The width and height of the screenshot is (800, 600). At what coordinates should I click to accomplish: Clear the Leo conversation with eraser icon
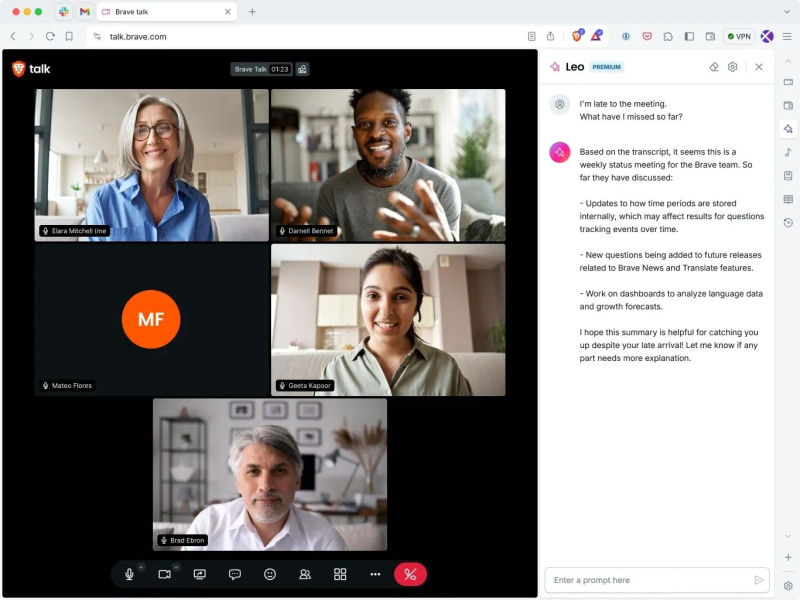pos(714,67)
